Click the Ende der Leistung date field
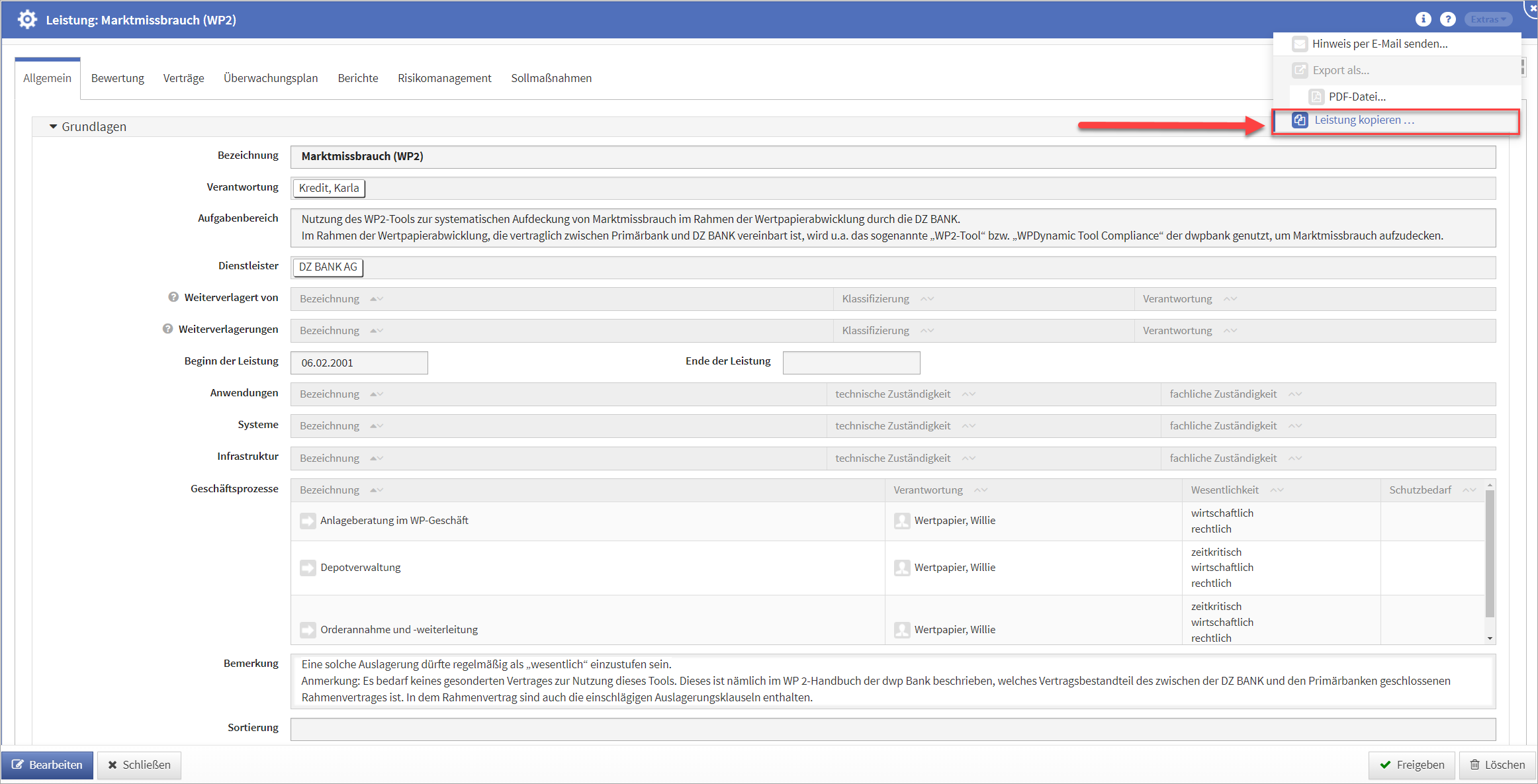The image size is (1538, 784). [850, 363]
